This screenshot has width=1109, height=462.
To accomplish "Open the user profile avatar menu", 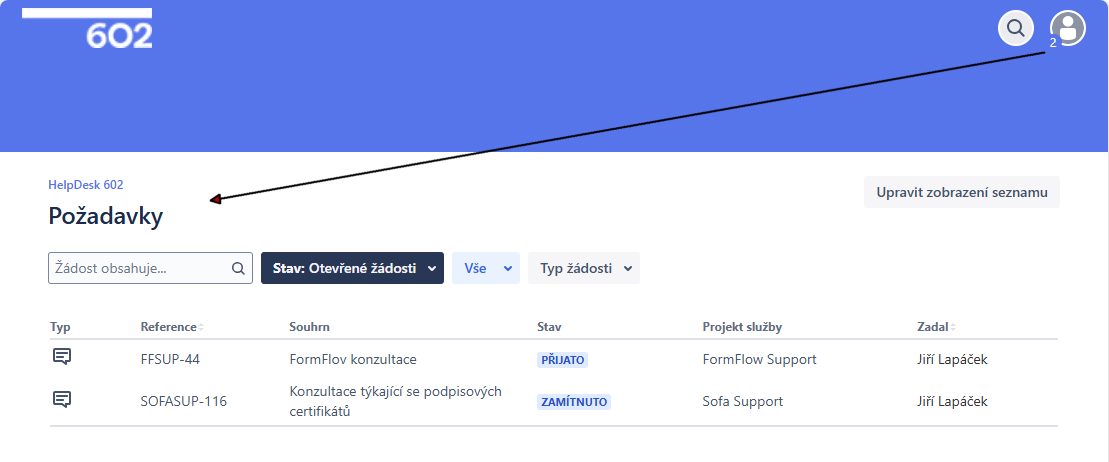I will [1067, 28].
